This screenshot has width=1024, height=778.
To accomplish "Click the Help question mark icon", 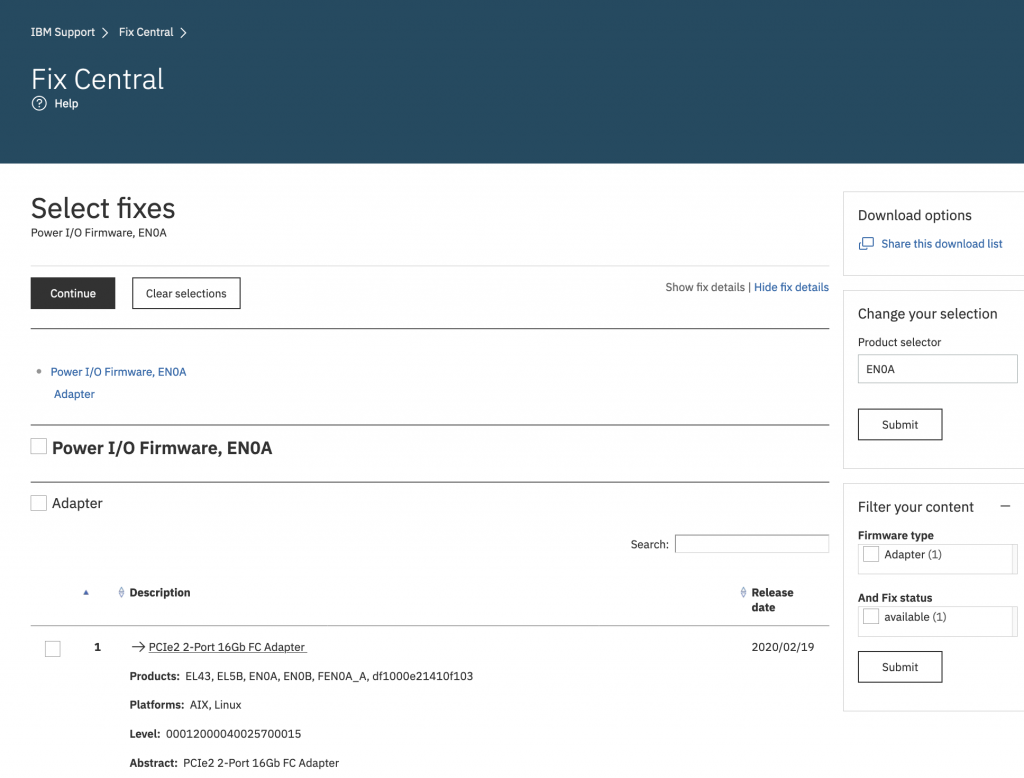I will [39, 104].
